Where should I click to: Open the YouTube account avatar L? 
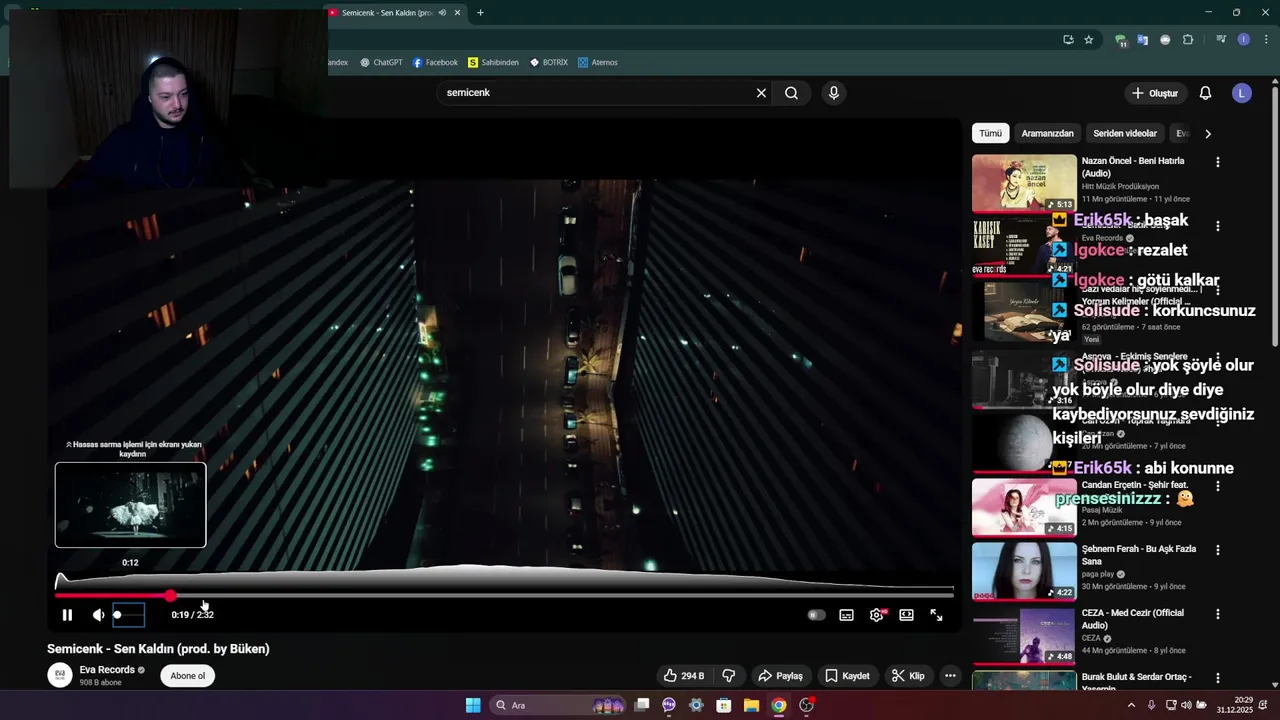pos(1242,93)
